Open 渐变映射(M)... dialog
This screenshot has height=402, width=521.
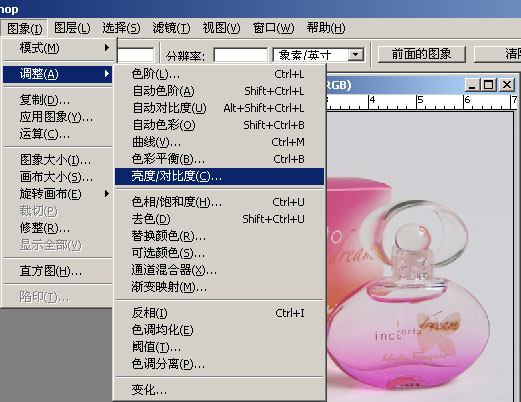click(219, 287)
